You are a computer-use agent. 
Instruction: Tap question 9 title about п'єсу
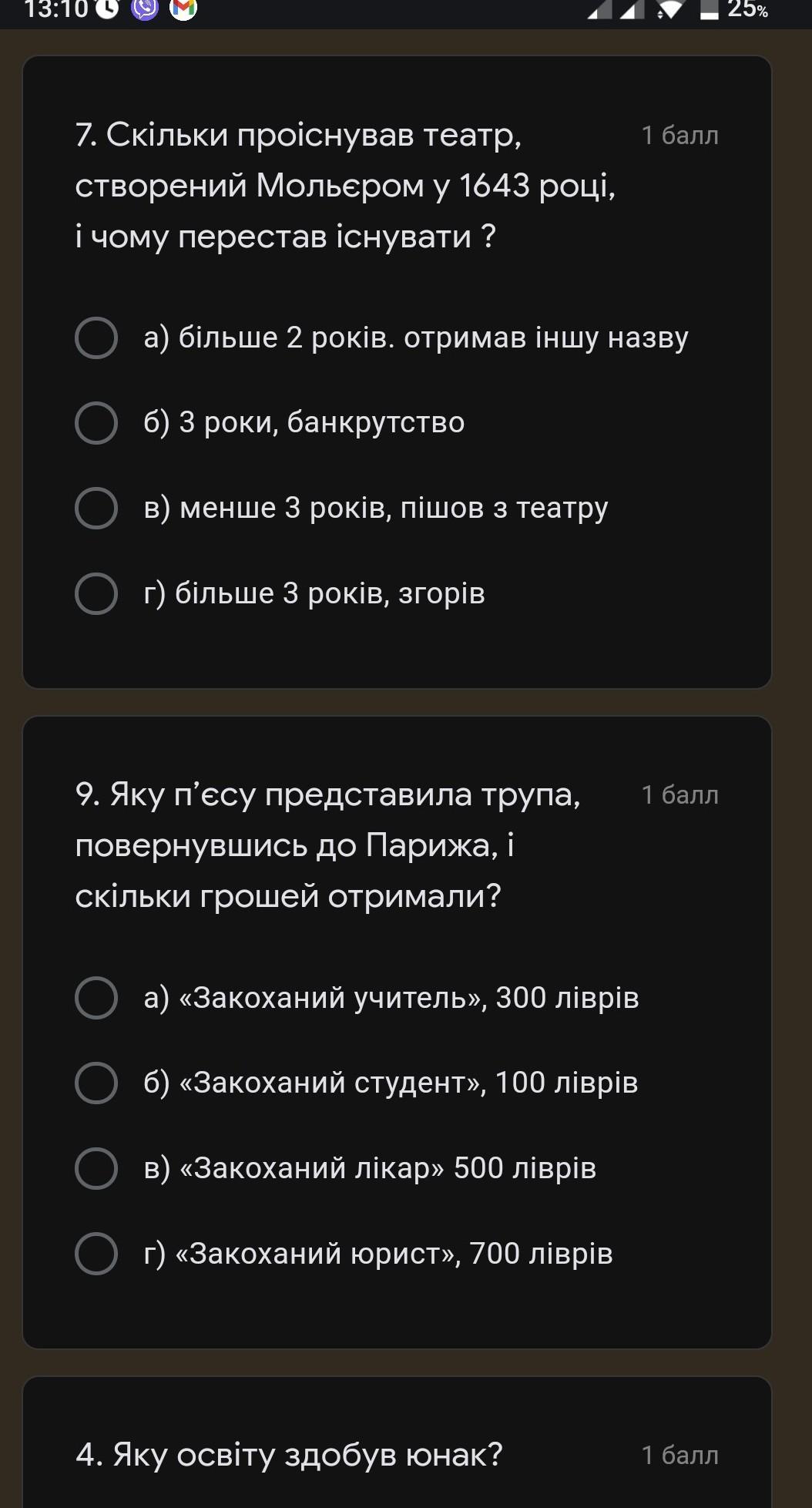tap(328, 845)
